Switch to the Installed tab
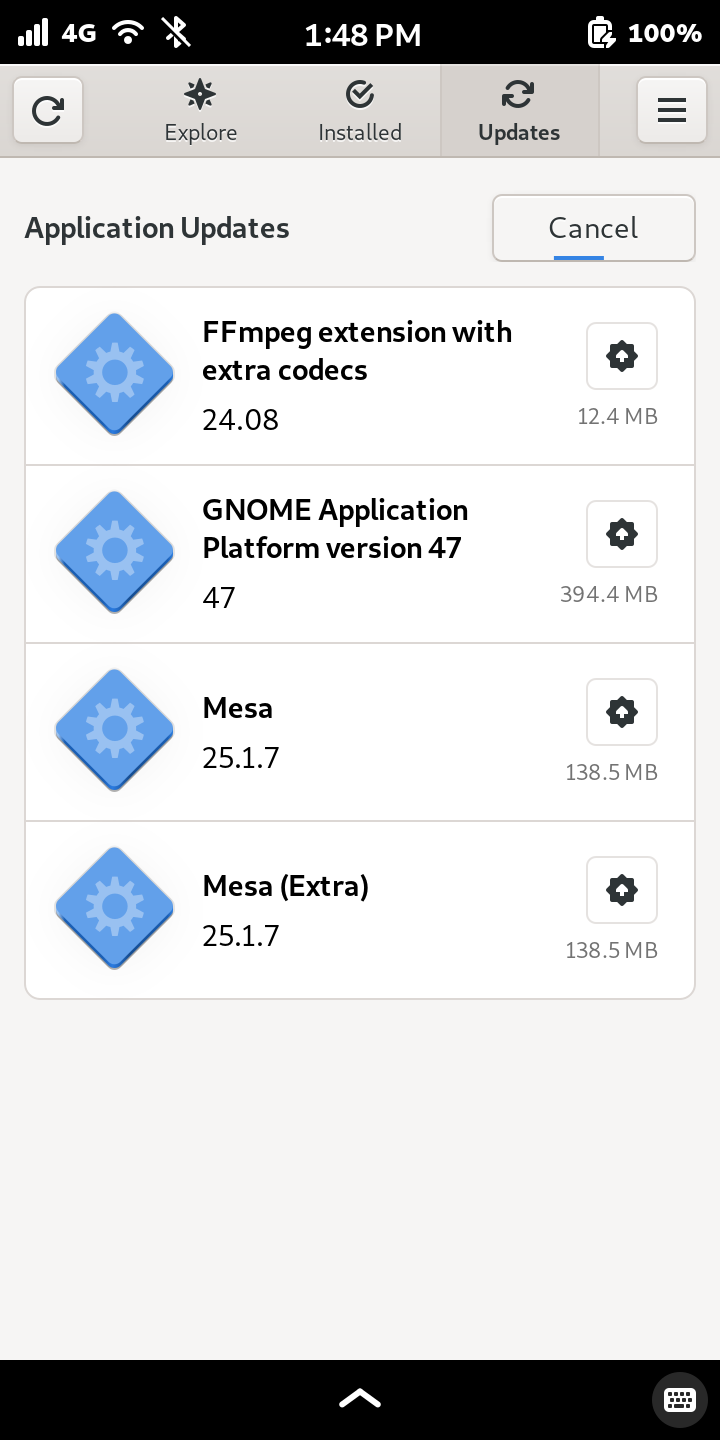720x1440 pixels. coord(360,111)
